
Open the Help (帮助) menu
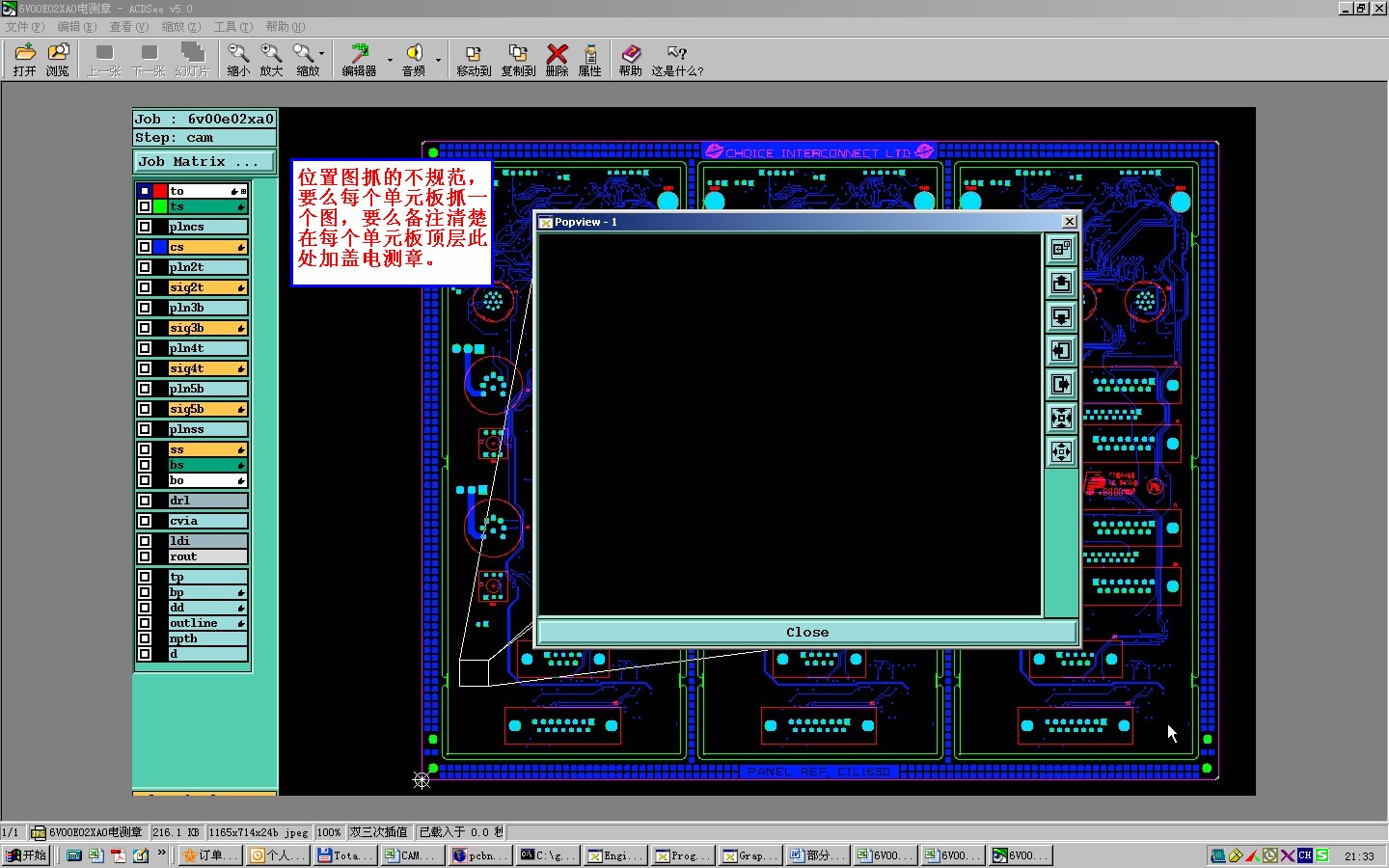(285, 27)
